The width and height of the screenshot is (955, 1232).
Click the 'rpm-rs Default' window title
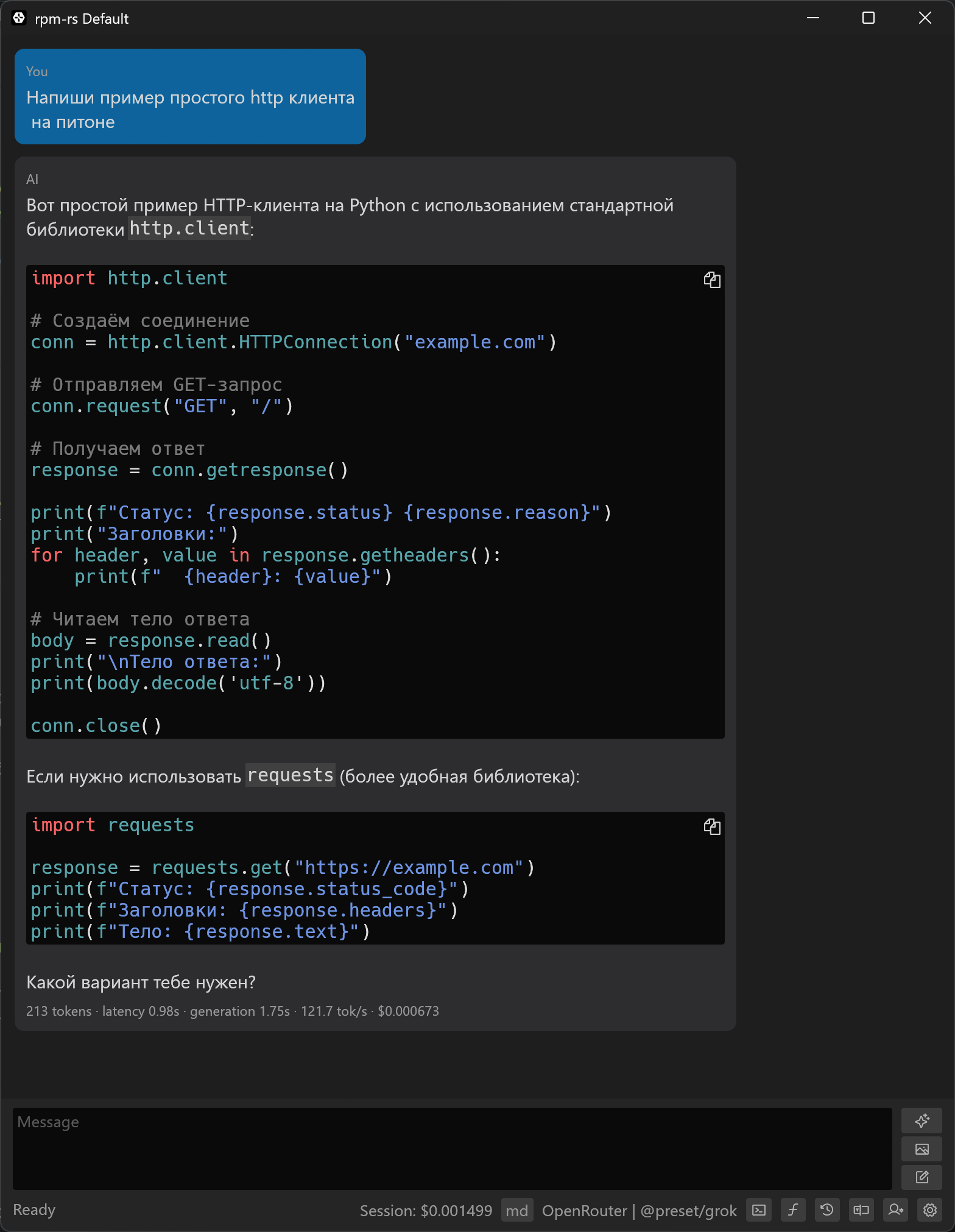pyautogui.click(x=82, y=19)
